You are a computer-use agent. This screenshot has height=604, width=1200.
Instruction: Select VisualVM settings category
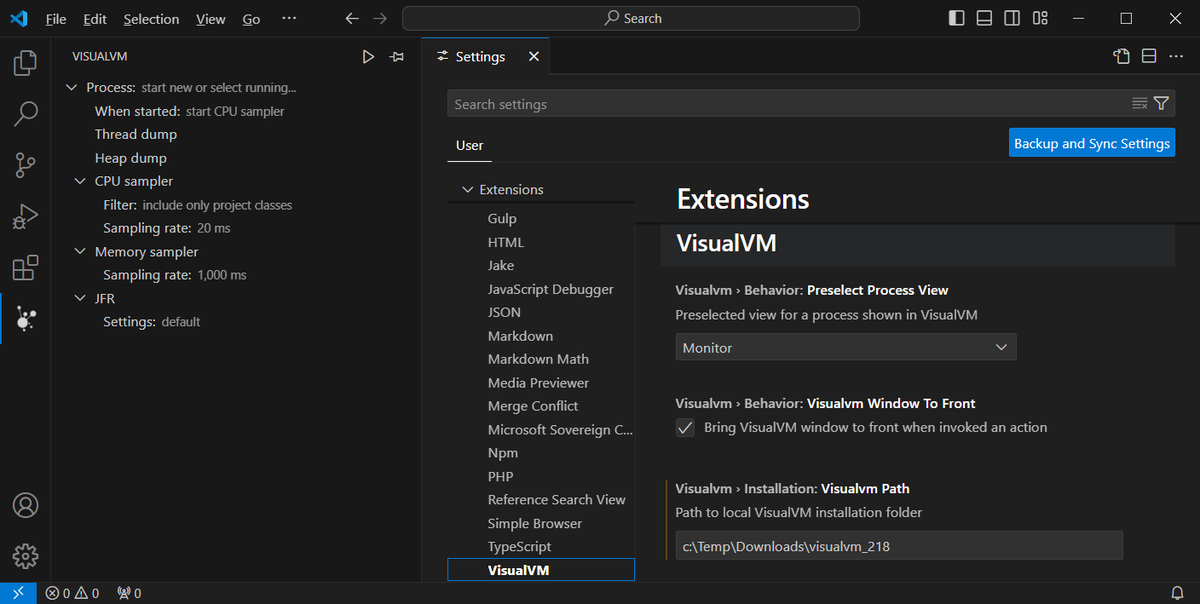click(541, 570)
